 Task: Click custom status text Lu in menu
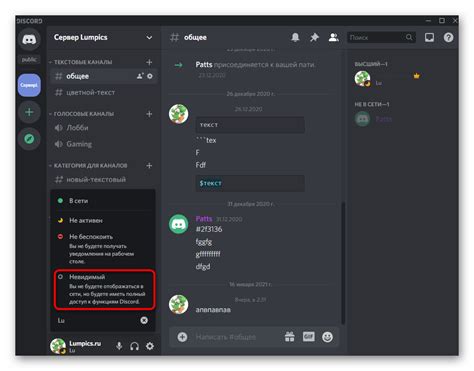(61, 321)
